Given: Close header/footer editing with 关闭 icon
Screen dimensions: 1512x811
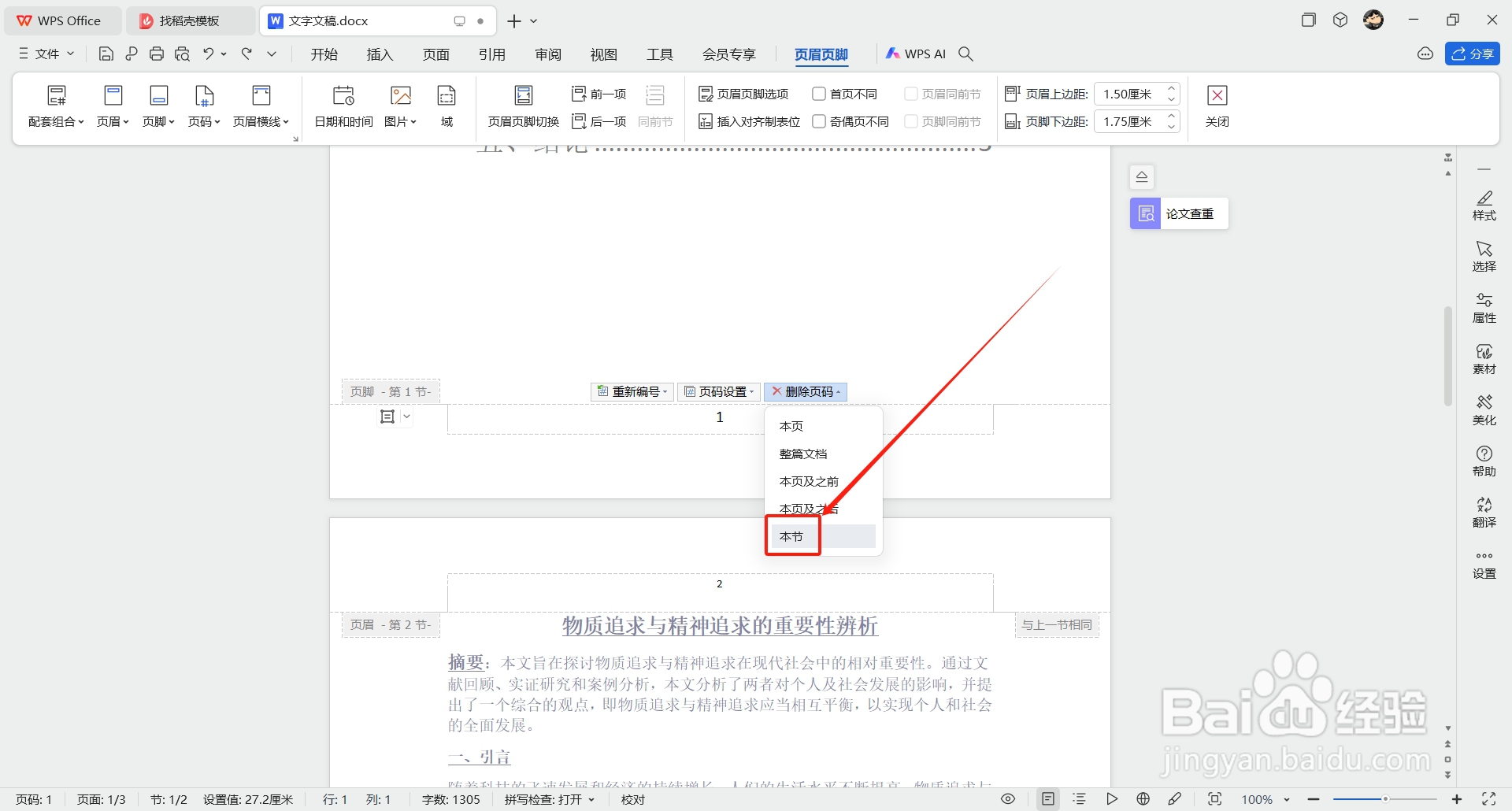Looking at the screenshot, I should point(1217,106).
